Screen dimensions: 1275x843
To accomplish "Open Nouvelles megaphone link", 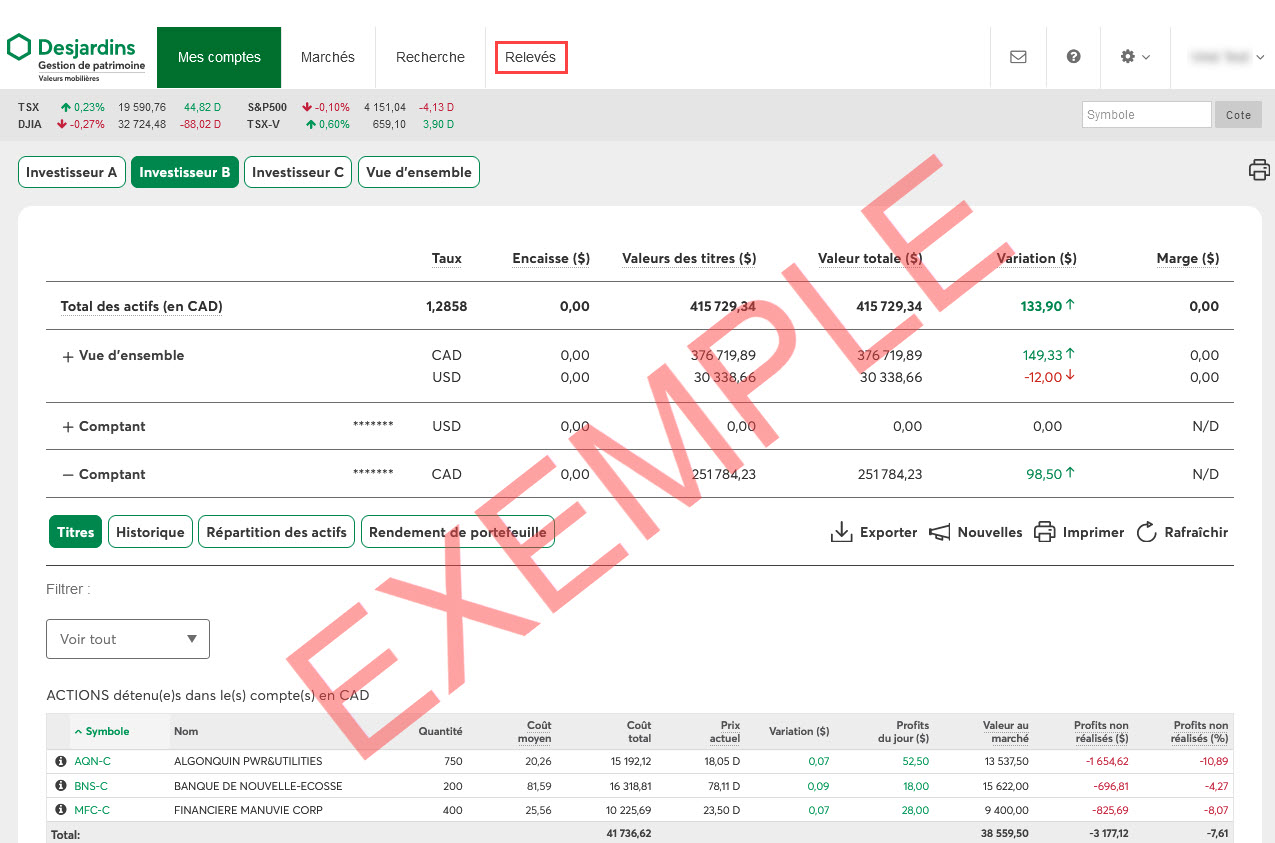I will pyautogui.click(x=975, y=532).
